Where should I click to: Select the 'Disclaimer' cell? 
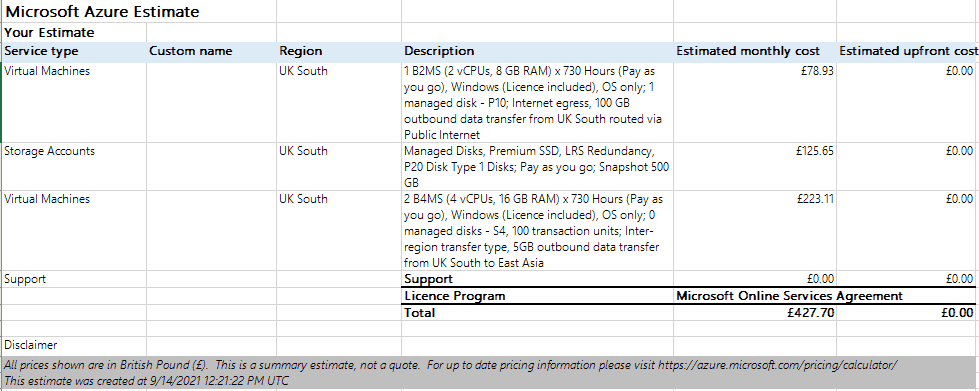click(74, 345)
